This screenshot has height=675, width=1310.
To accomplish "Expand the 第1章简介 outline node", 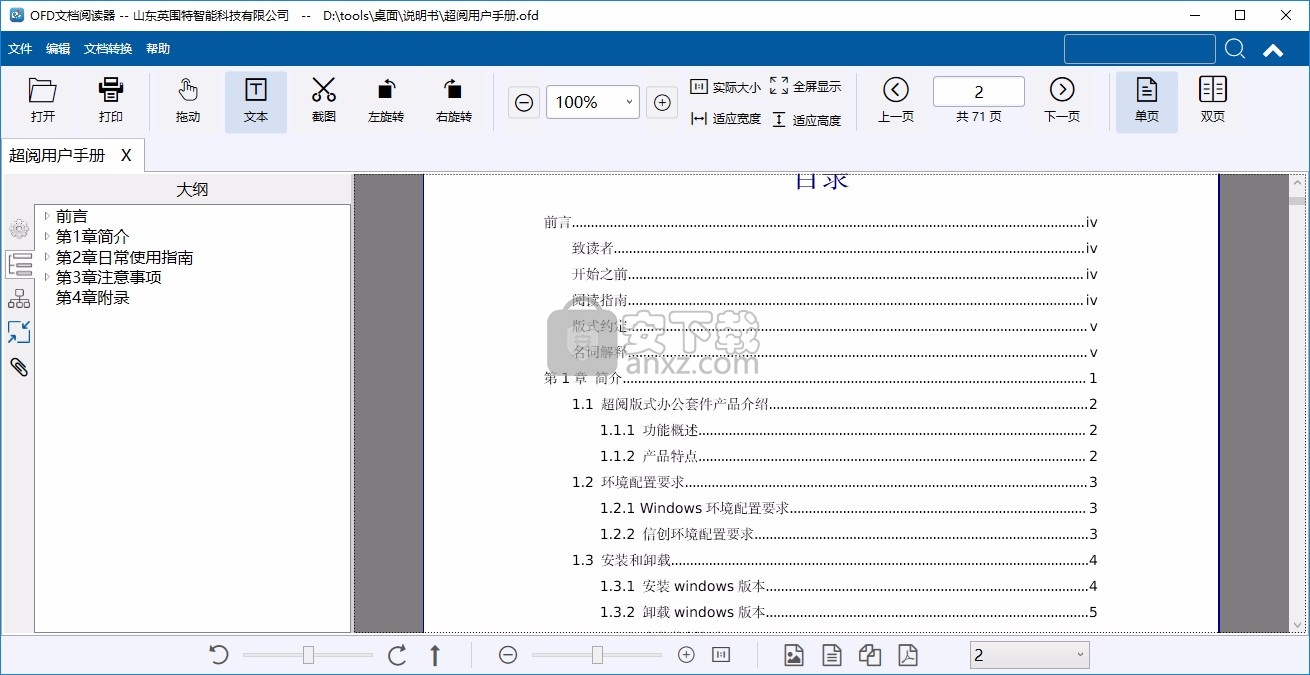I will coord(47,237).
